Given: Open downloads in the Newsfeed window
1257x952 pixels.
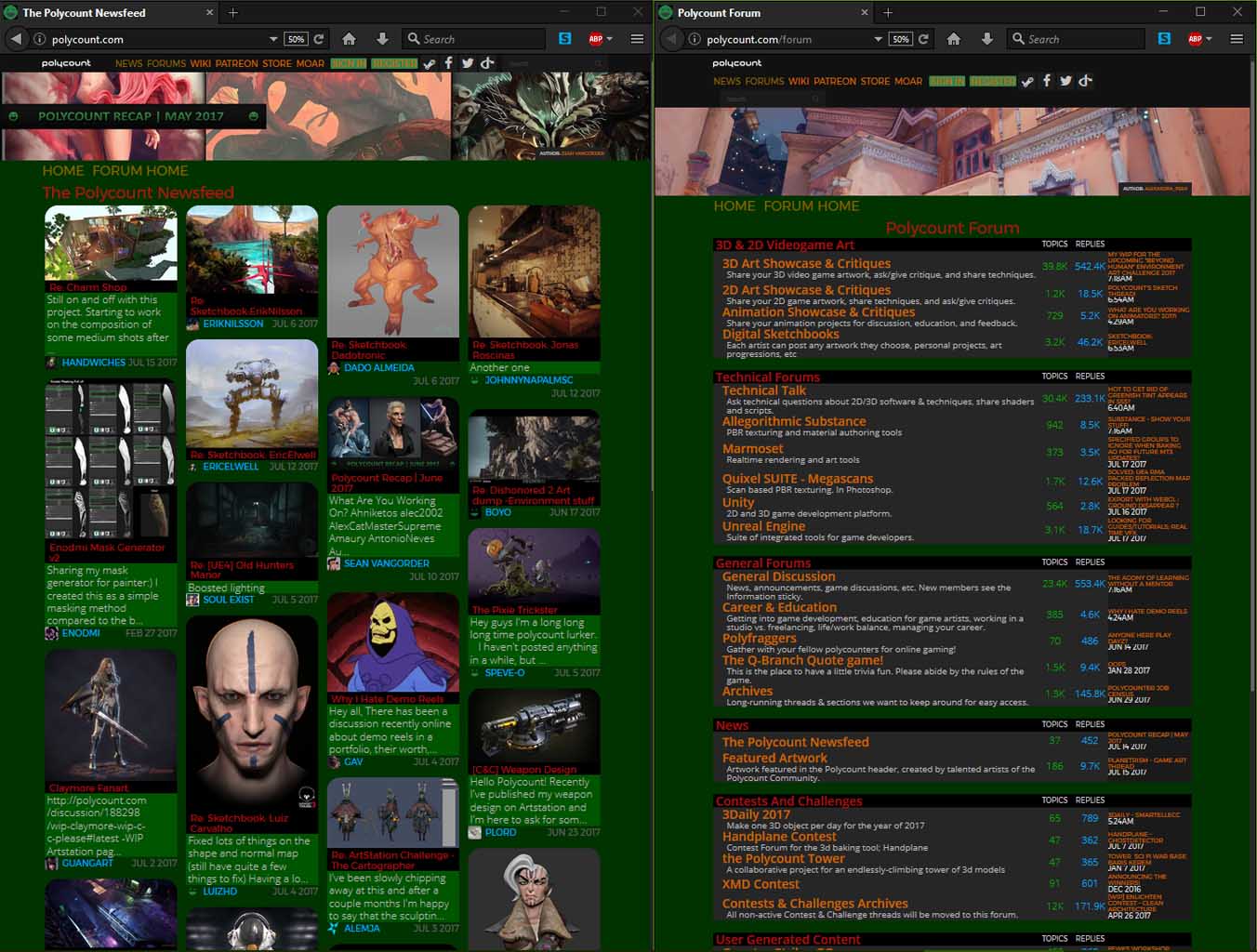Looking at the screenshot, I should coord(382,39).
